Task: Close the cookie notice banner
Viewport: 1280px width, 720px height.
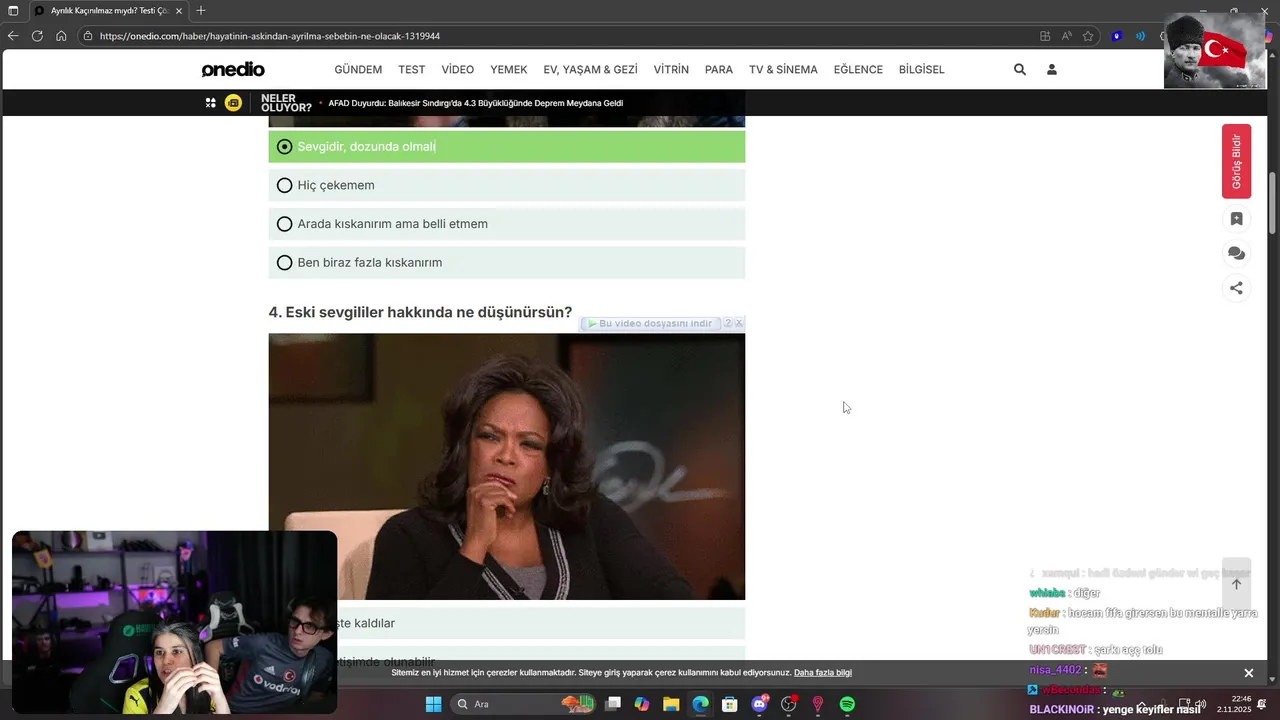Action: click(x=1248, y=673)
